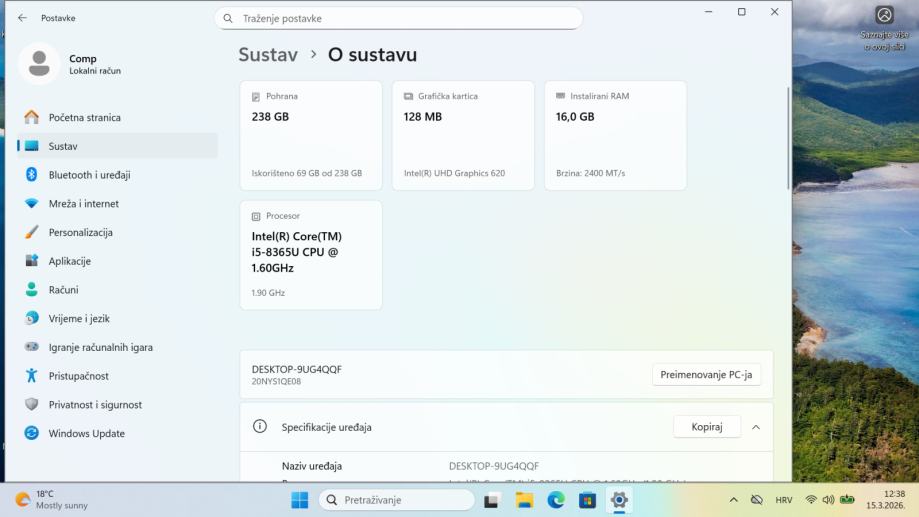Image resolution: width=919 pixels, height=517 pixels.
Task: Open the Grafička kartica 128 MB card
Action: [x=463, y=135]
